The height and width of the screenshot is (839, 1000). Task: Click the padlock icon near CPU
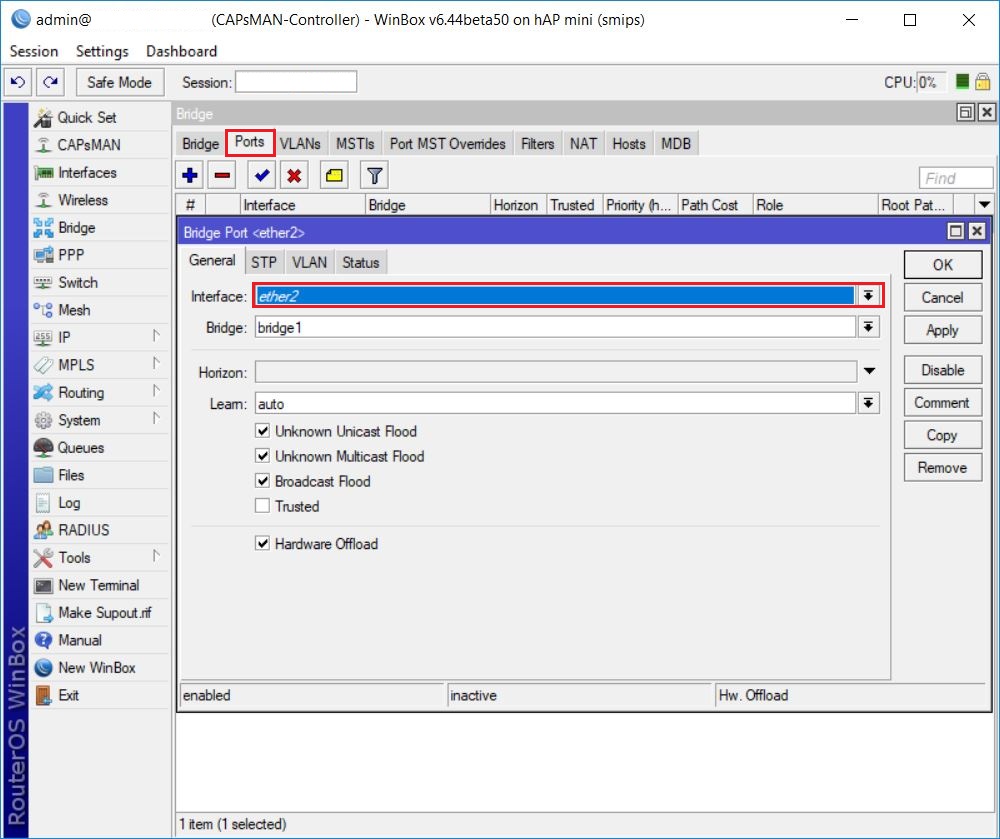tap(983, 82)
